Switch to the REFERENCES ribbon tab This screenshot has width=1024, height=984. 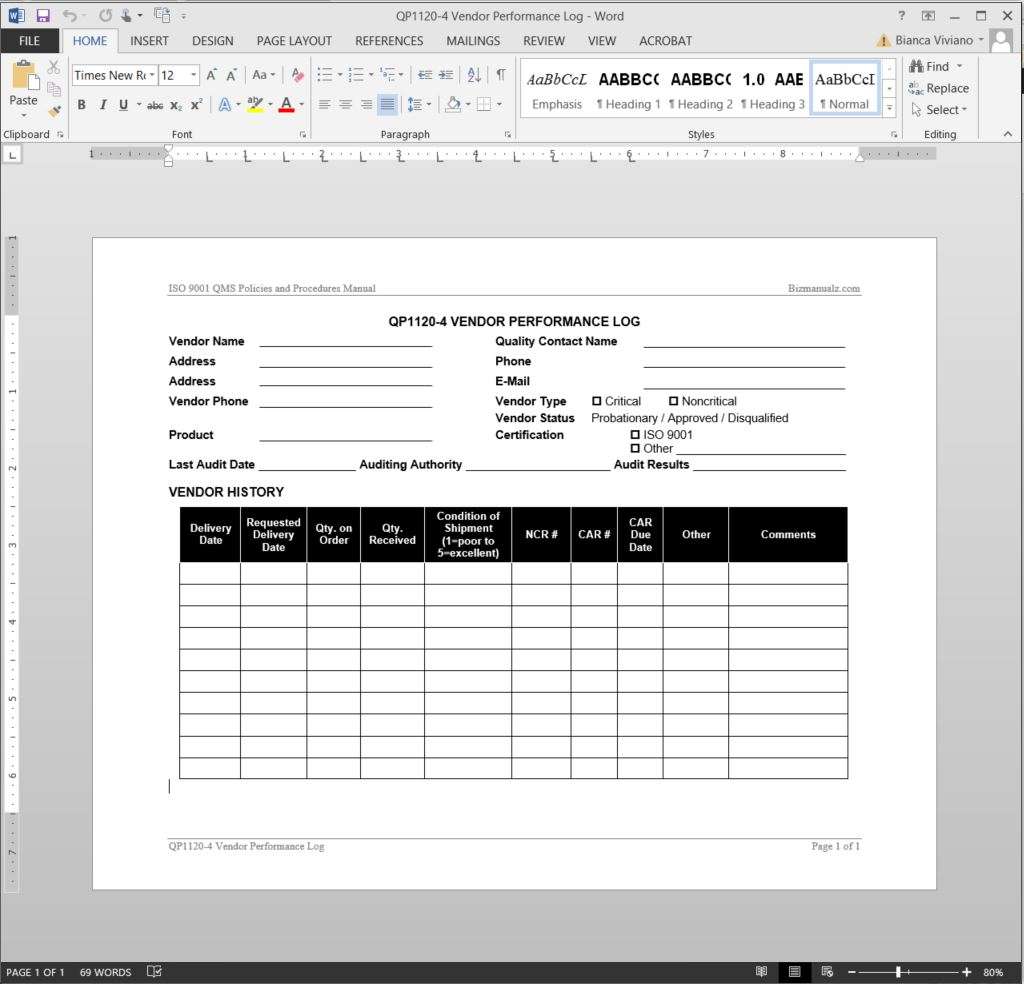click(x=389, y=40)
